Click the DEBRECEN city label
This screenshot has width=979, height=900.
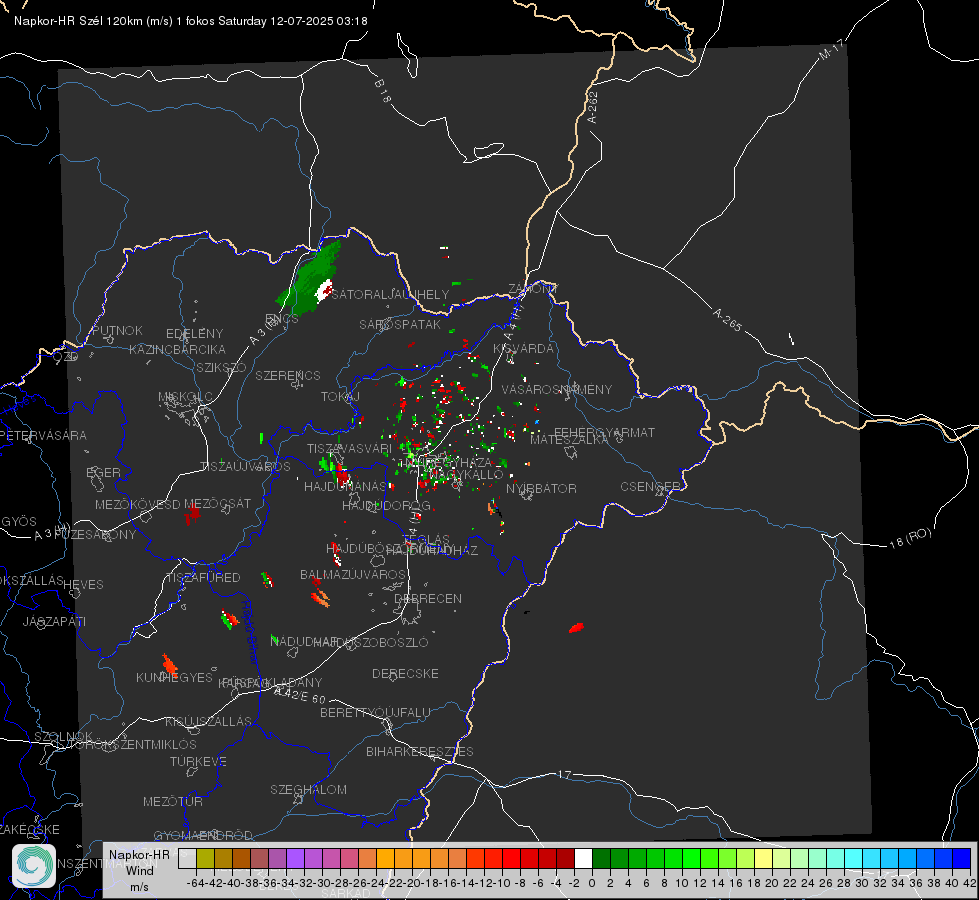[x=428, y=598]
